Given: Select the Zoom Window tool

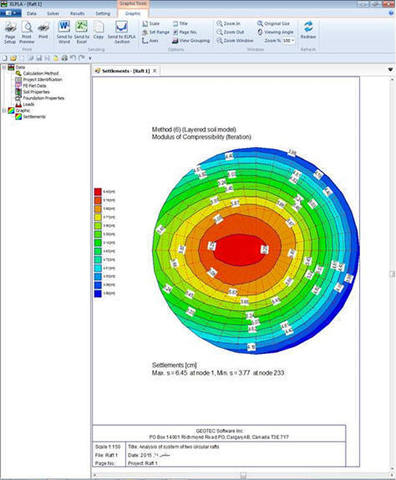Looking at the screenshot, I should (x=235, y=40).
